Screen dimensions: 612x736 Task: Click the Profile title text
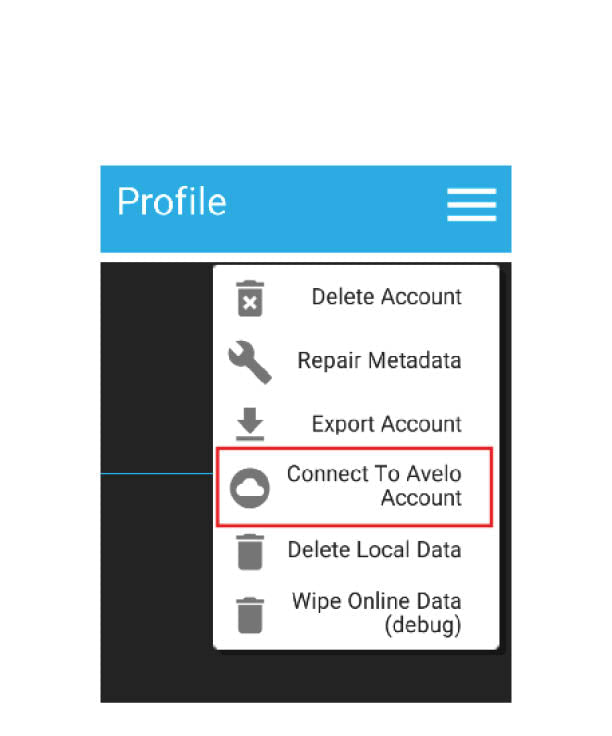tap(172, 201)
